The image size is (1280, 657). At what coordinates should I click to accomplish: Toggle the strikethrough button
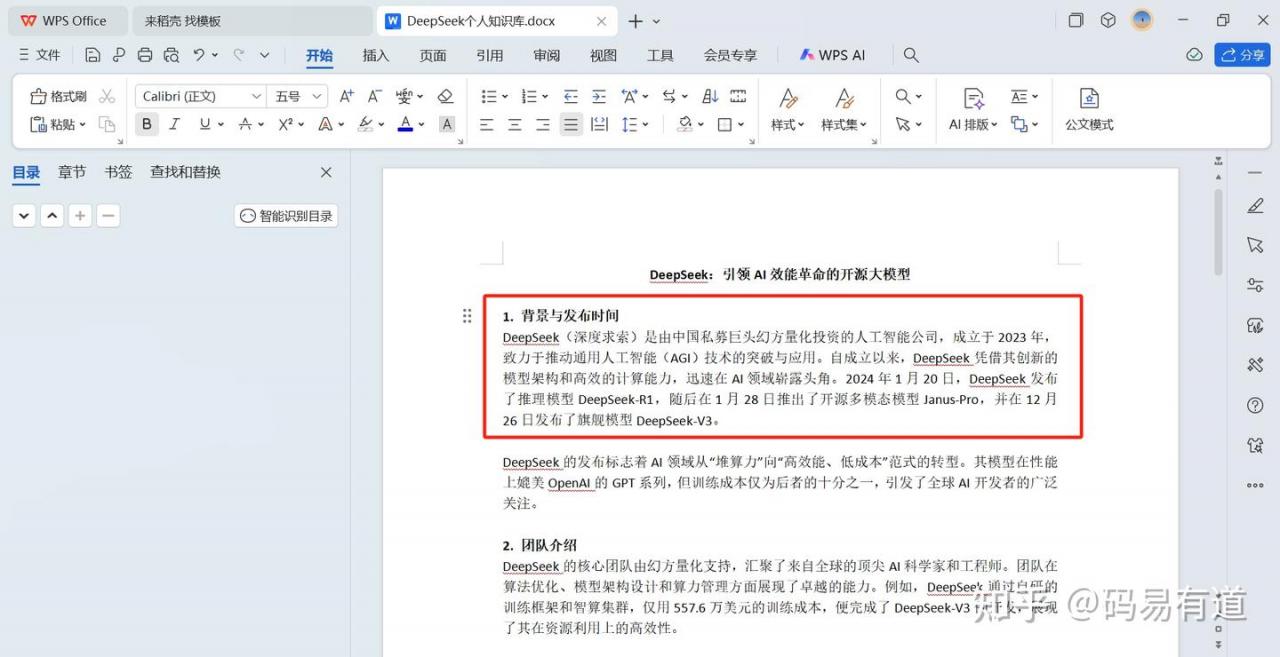point(245,124)
